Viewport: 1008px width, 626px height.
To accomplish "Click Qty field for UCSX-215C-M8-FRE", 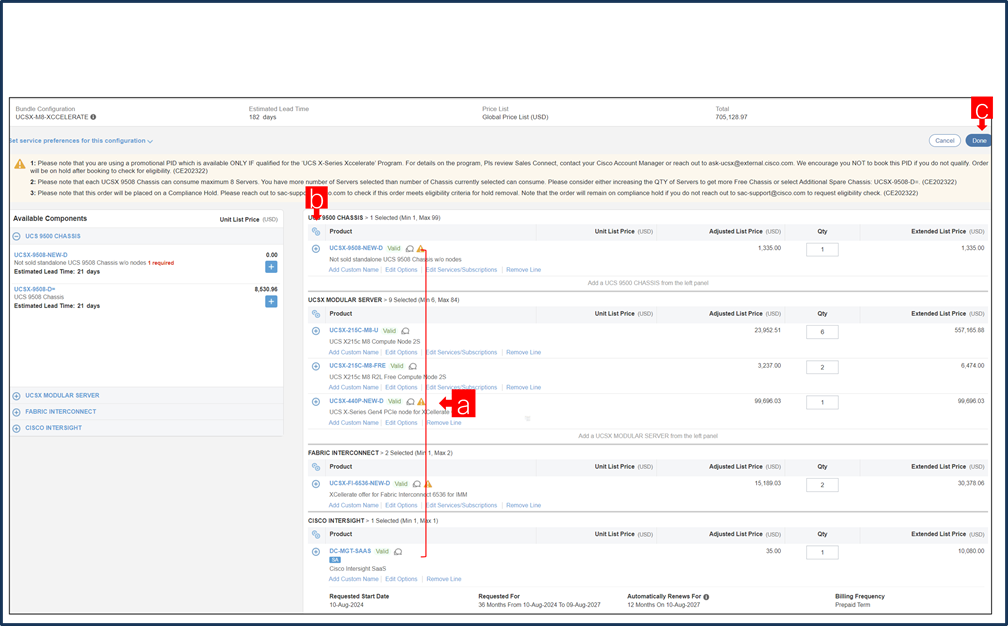I will (x=822, y=367).
